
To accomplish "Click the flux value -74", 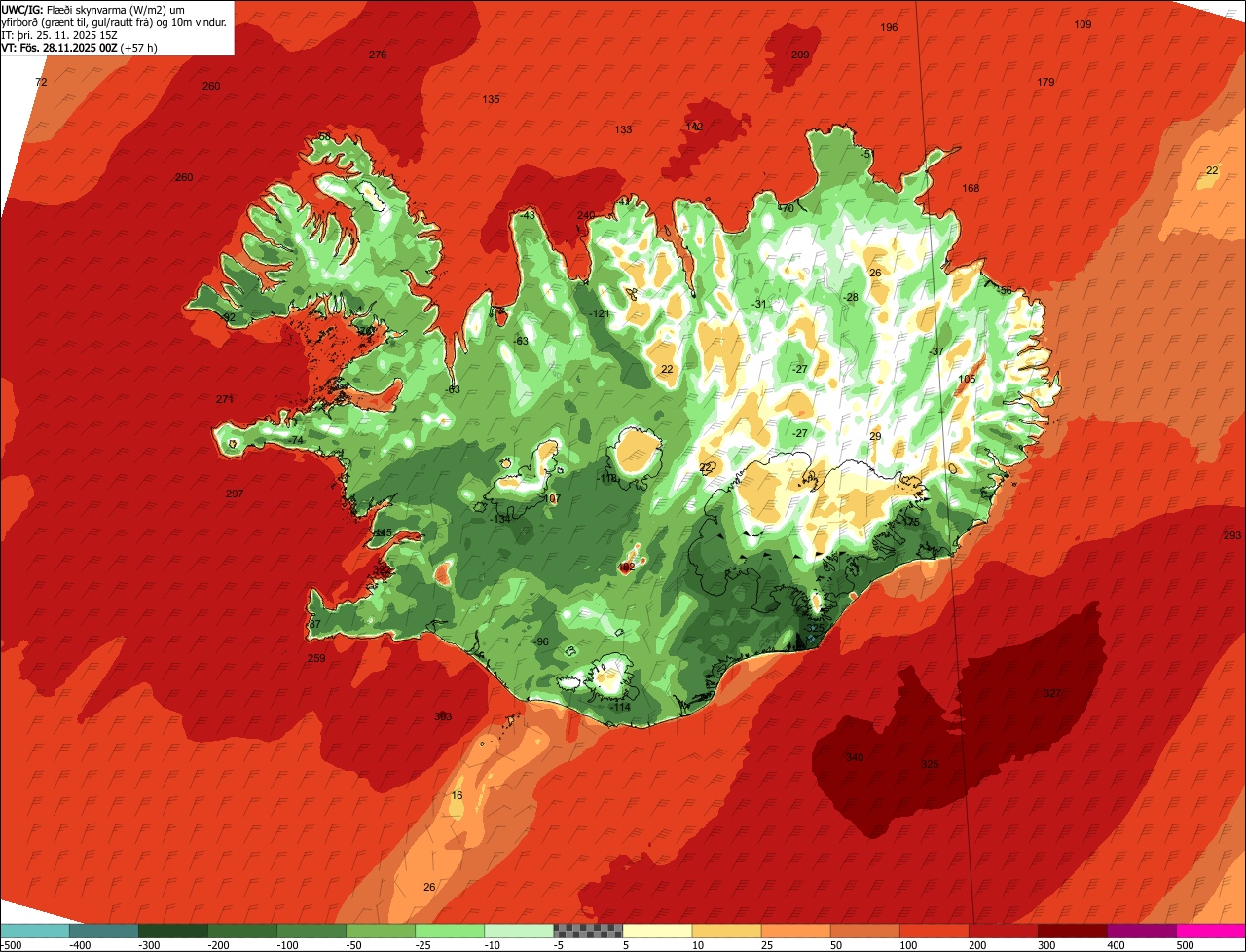I will [297, 440].
